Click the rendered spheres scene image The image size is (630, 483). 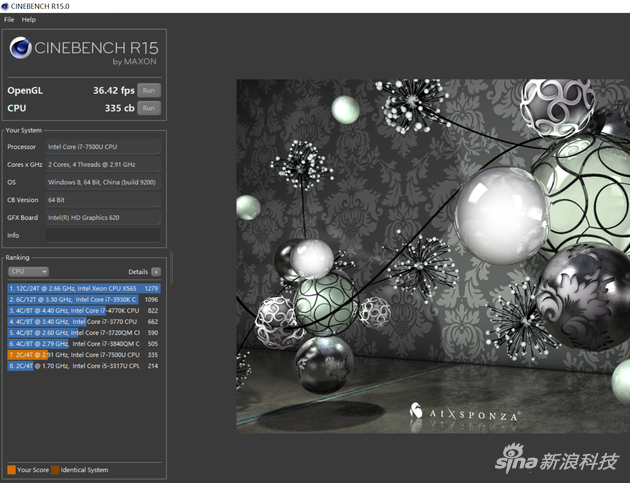pos(433,256)
